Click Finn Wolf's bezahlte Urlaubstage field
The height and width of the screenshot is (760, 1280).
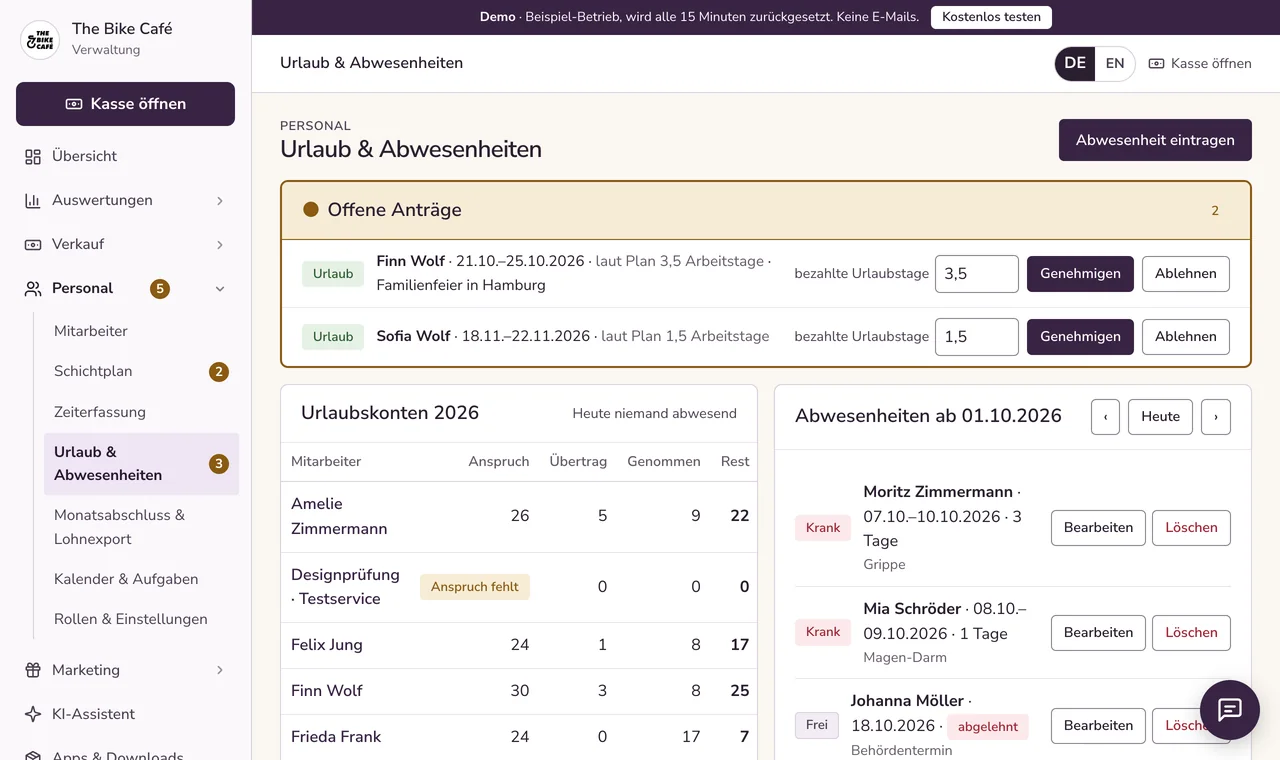point(977,274)
